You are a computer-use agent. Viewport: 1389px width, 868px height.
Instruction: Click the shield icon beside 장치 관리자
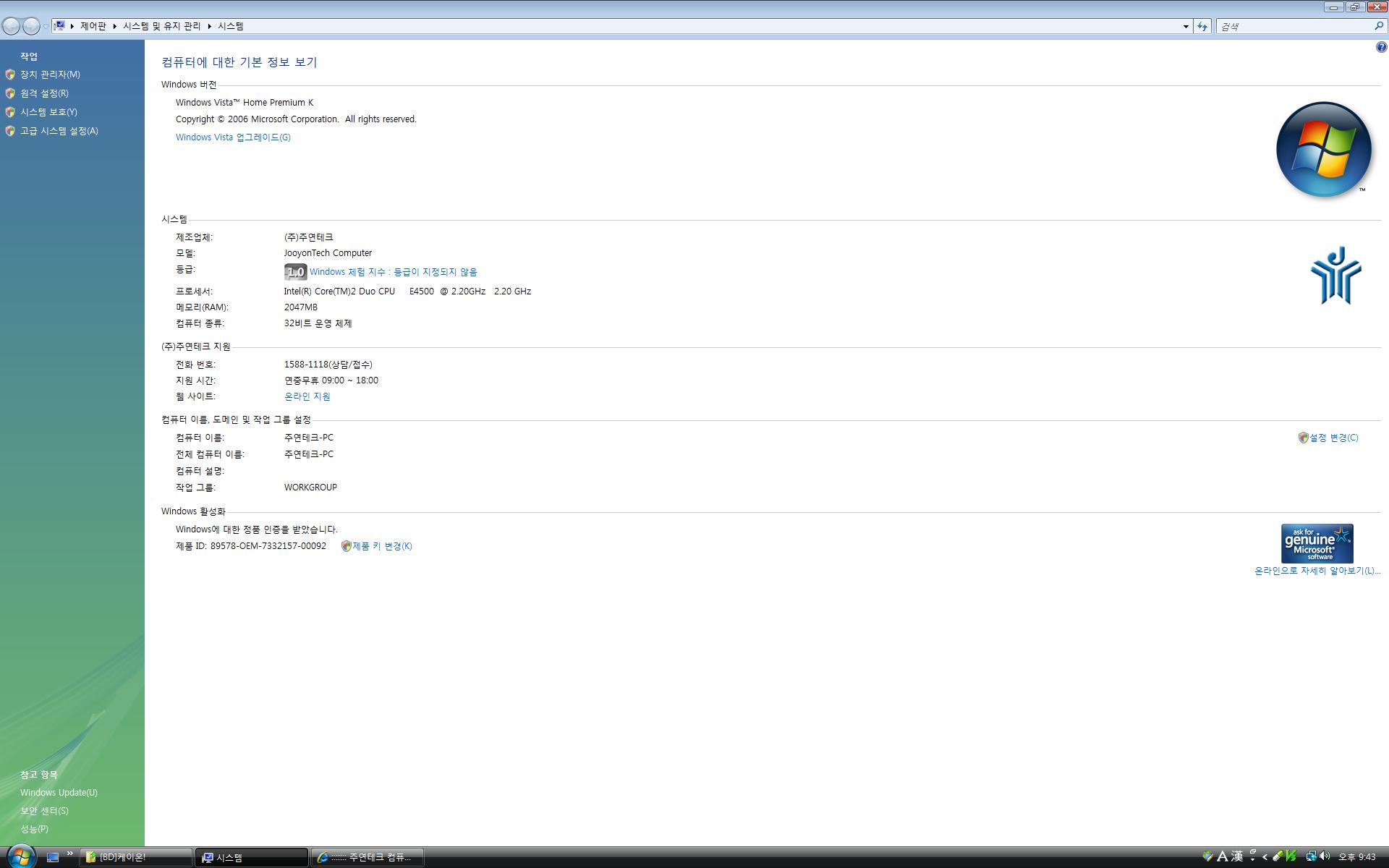pos(10,75)
